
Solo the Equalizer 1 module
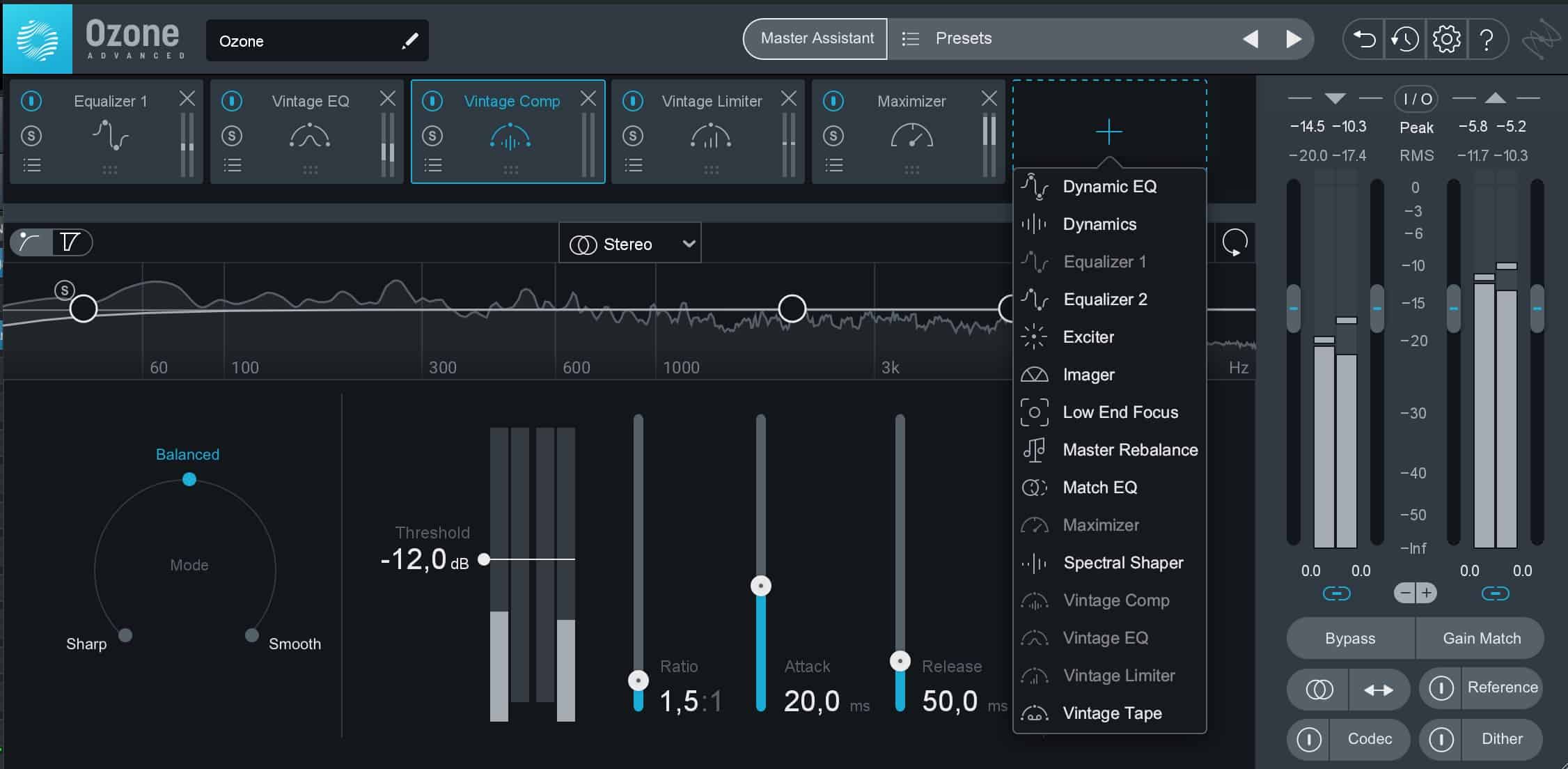(31, 135)
